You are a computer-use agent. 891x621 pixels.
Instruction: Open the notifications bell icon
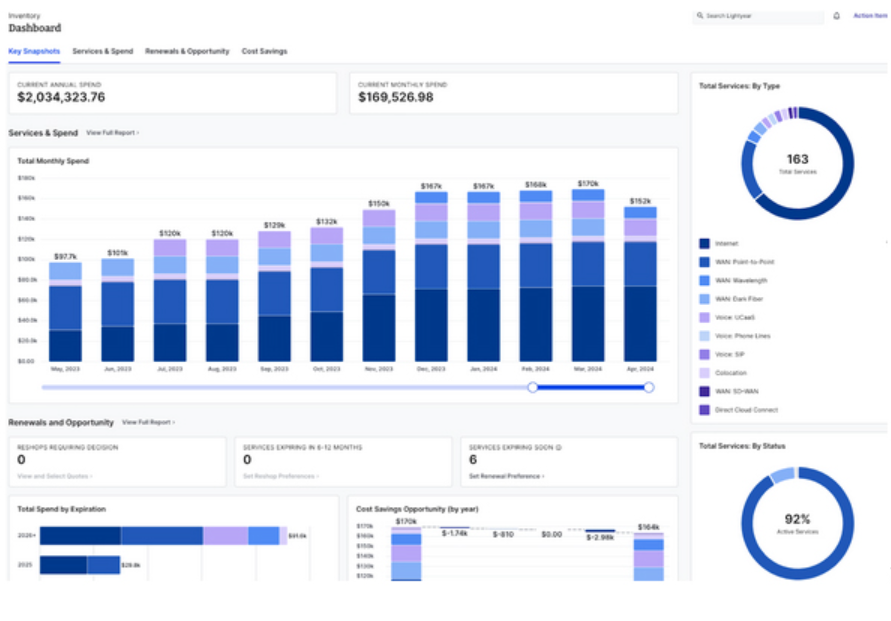[836, 16]
